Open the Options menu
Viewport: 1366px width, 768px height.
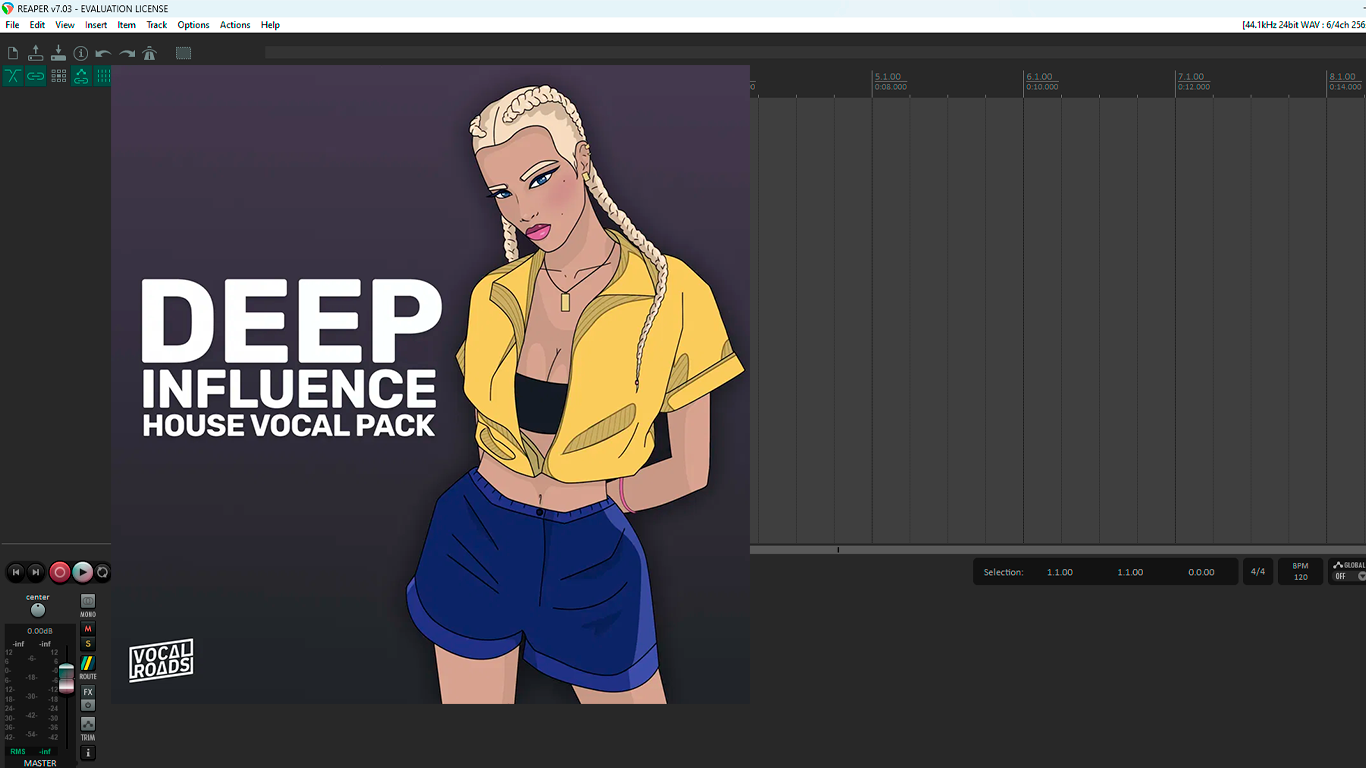click(193, 25)
